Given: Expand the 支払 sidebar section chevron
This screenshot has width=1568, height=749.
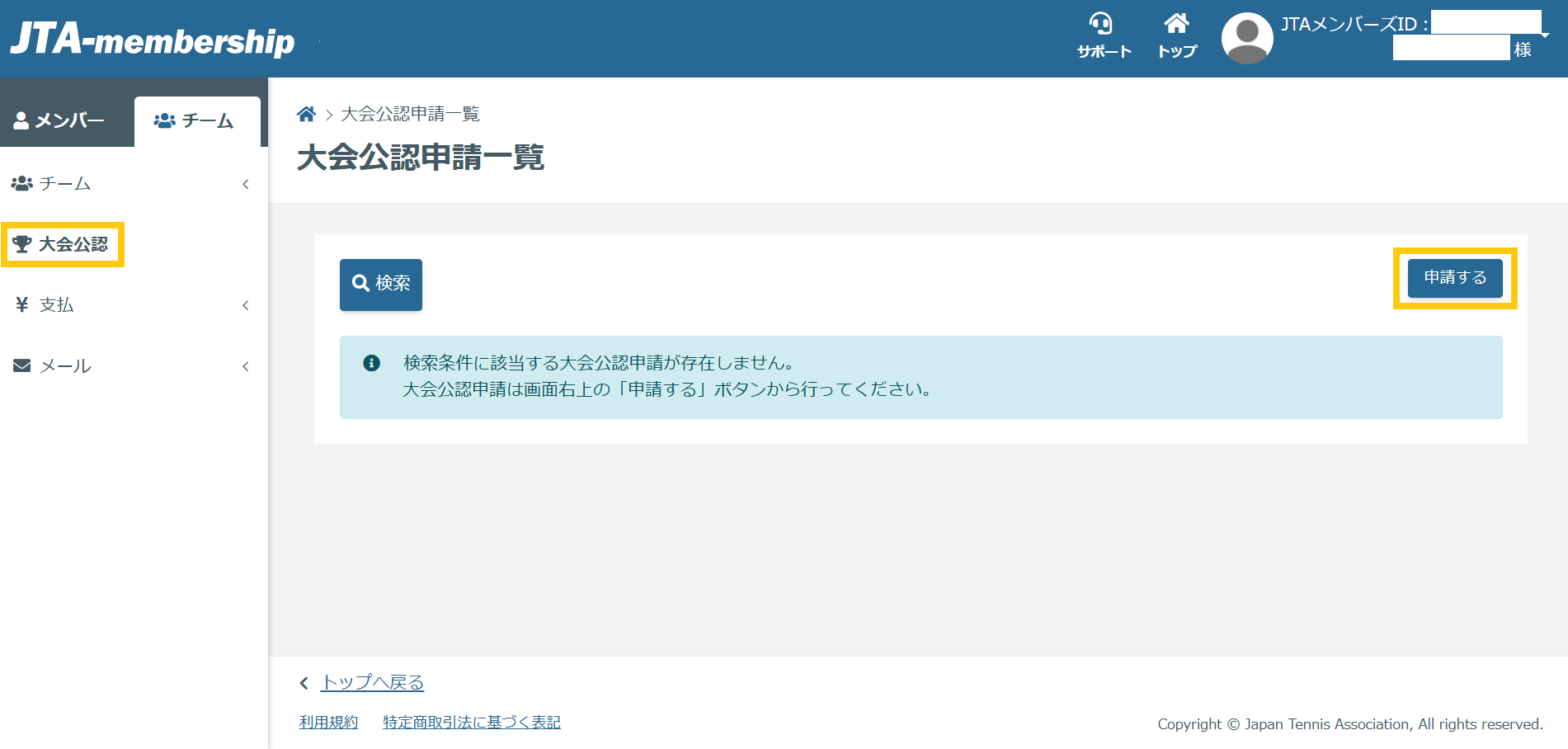Looking at the screenshot, I should (245, 305).
